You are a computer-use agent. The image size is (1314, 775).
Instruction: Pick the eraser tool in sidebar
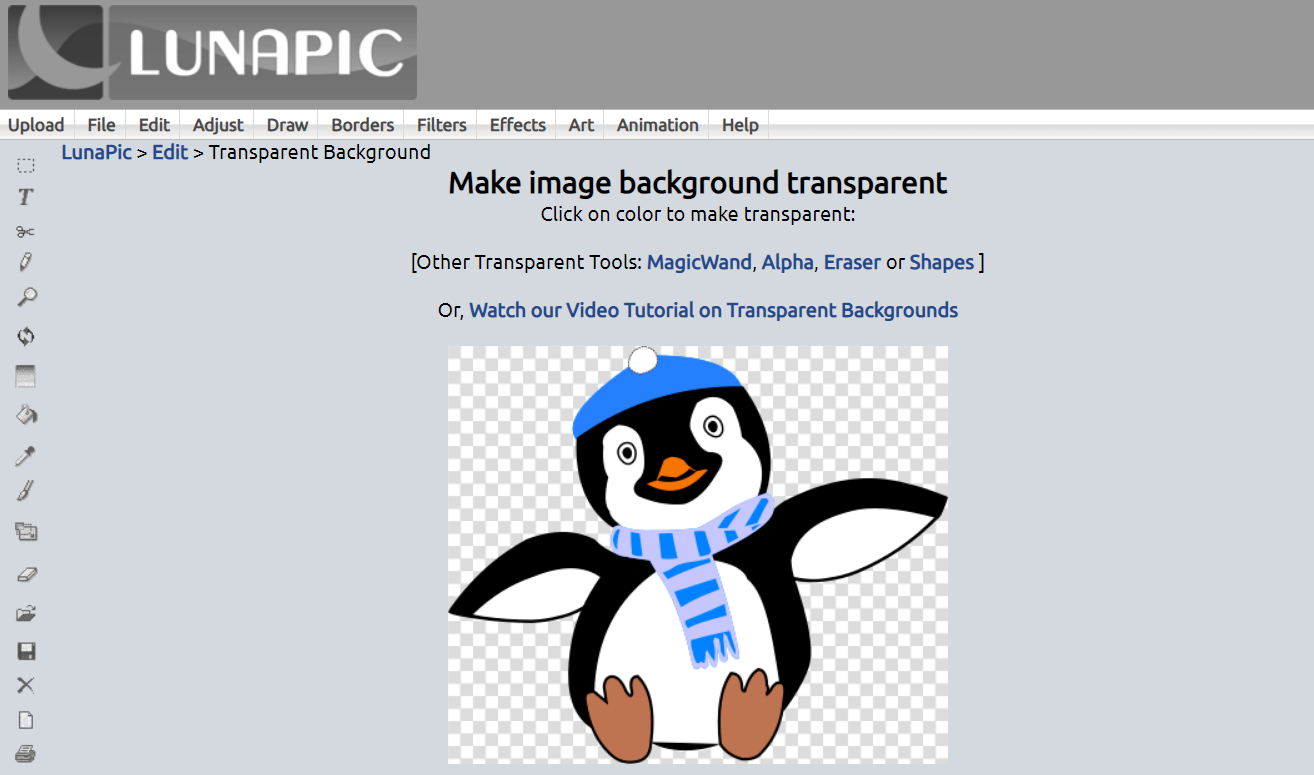26,574
